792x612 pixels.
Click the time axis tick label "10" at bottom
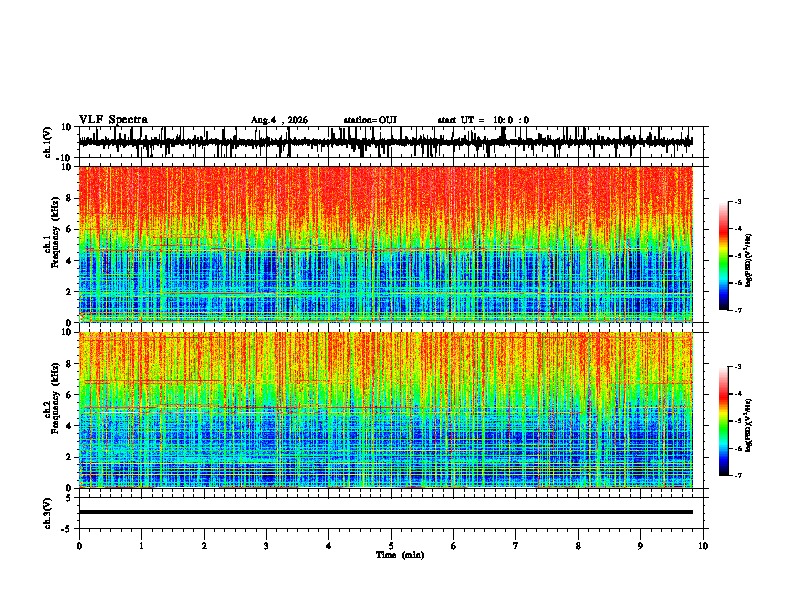click(x=703, y=546)
